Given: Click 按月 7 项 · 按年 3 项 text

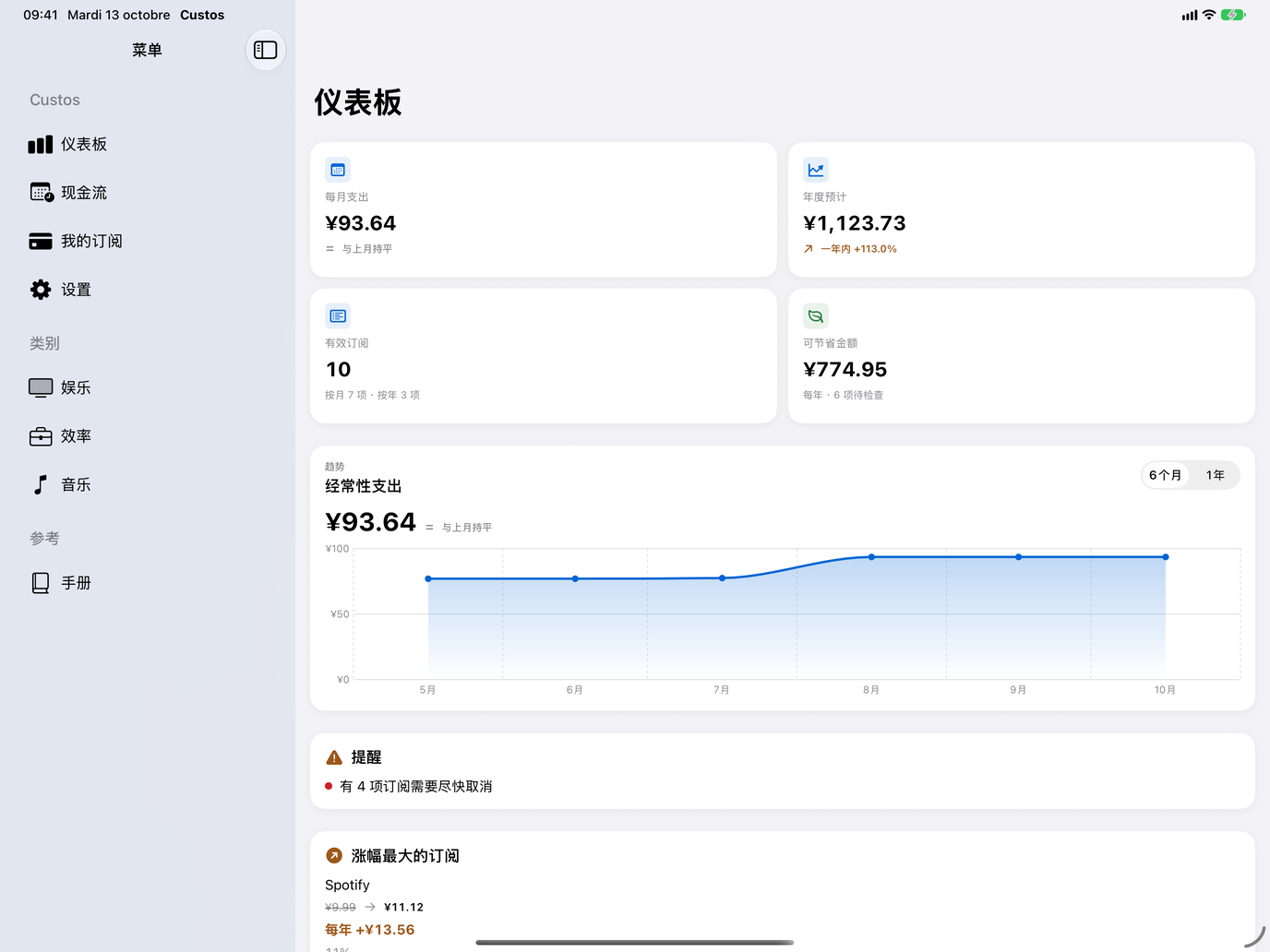Looking at the screenshot, I should (372, 395).
